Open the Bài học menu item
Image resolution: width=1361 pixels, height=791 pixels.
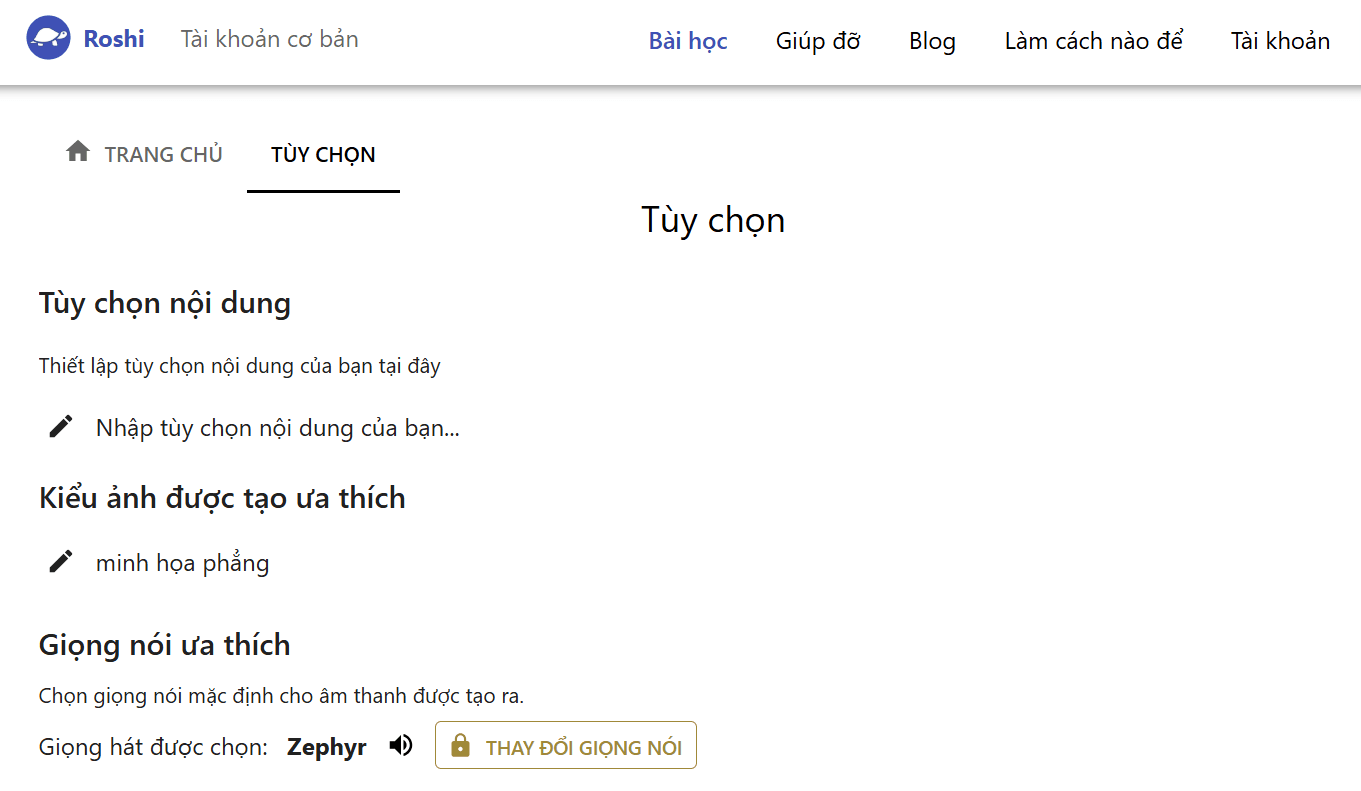click(x=687, y=41)
